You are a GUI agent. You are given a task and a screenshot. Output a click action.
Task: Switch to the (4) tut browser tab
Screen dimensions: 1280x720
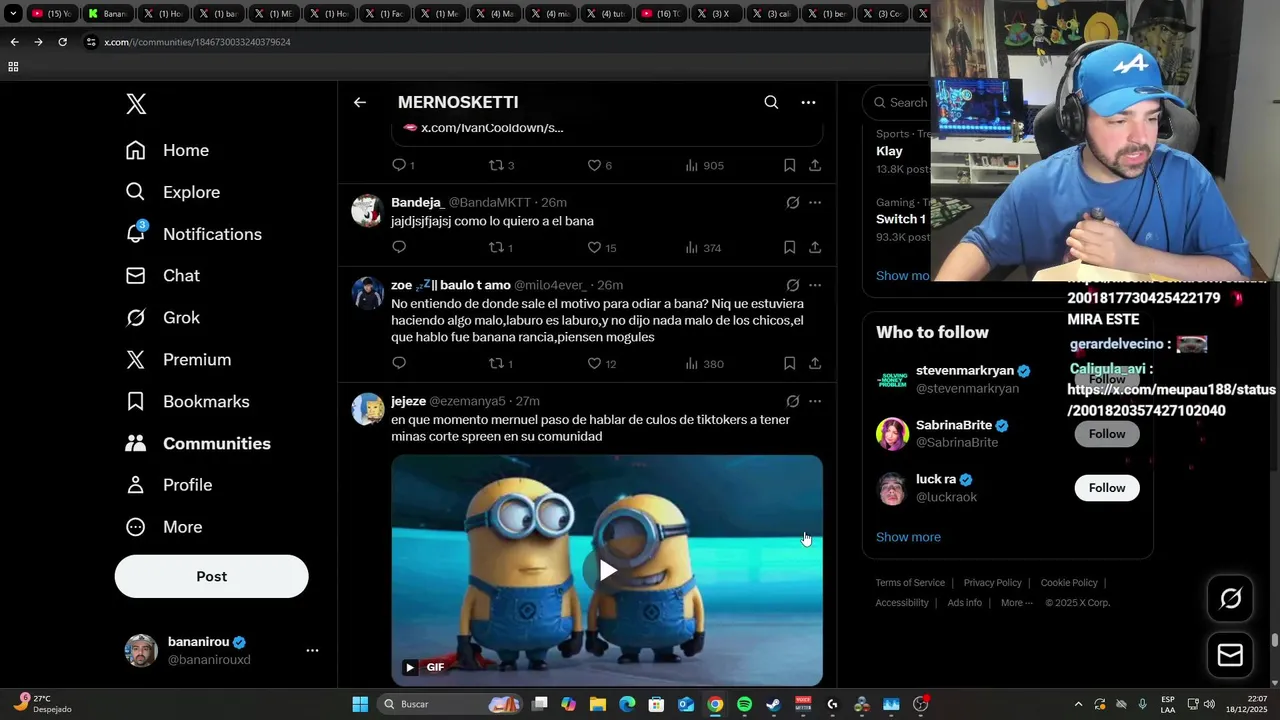click(x=606, y=13)
